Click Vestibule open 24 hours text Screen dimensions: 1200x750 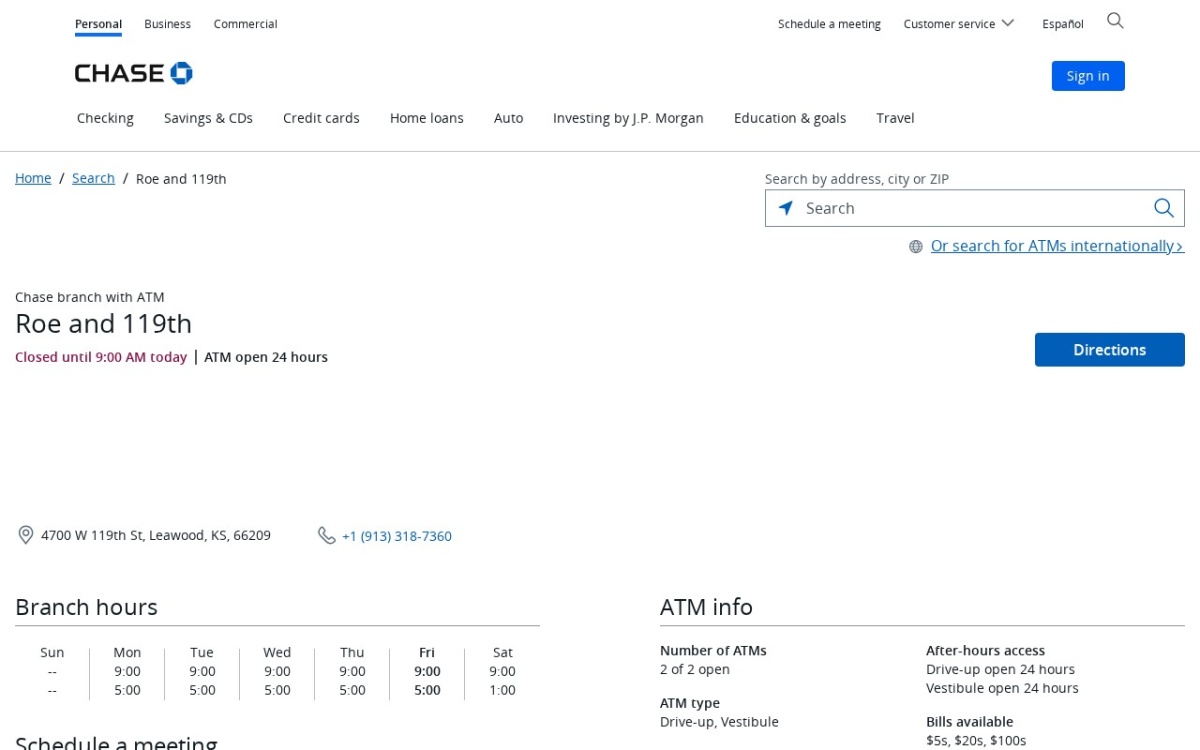click(x=1002, y=688)
